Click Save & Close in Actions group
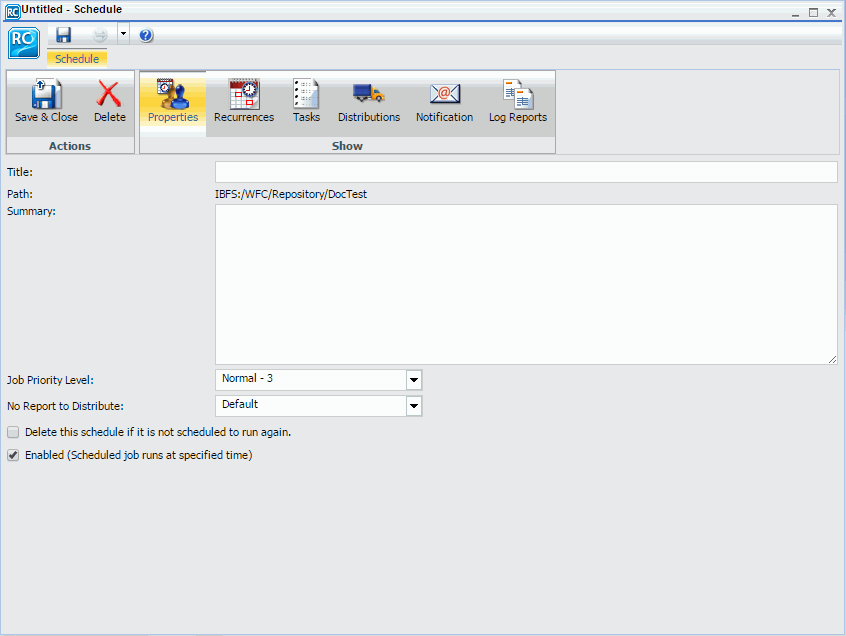The width and height of the screenshot is (846, 636). pos(46,101)
